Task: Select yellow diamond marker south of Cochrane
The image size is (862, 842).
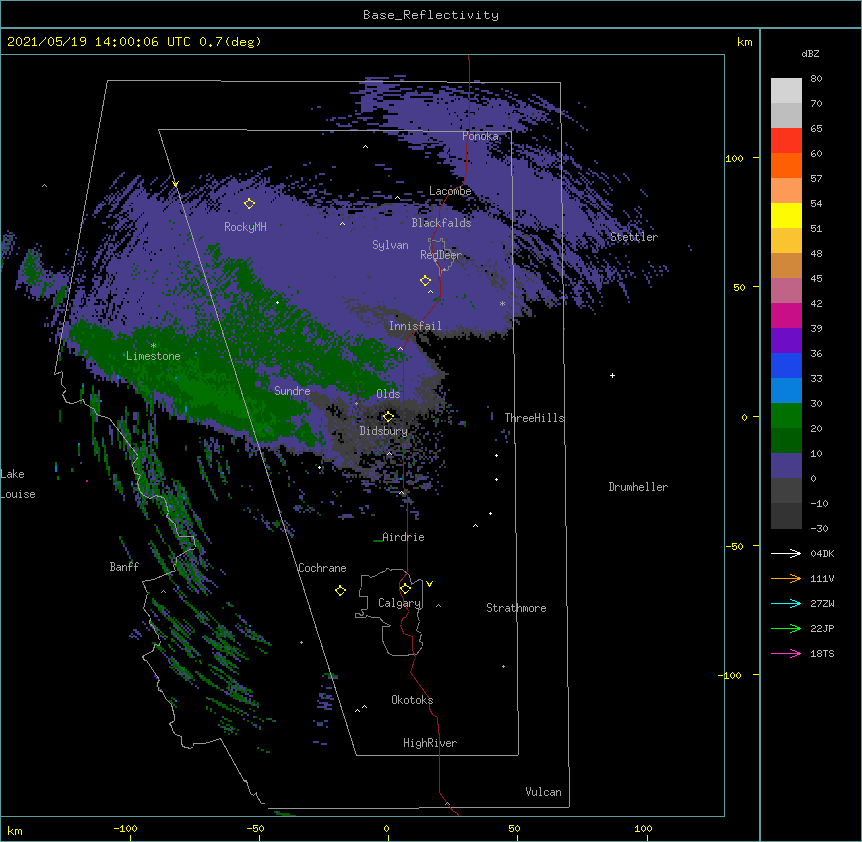Action: [x=340, y=590]
